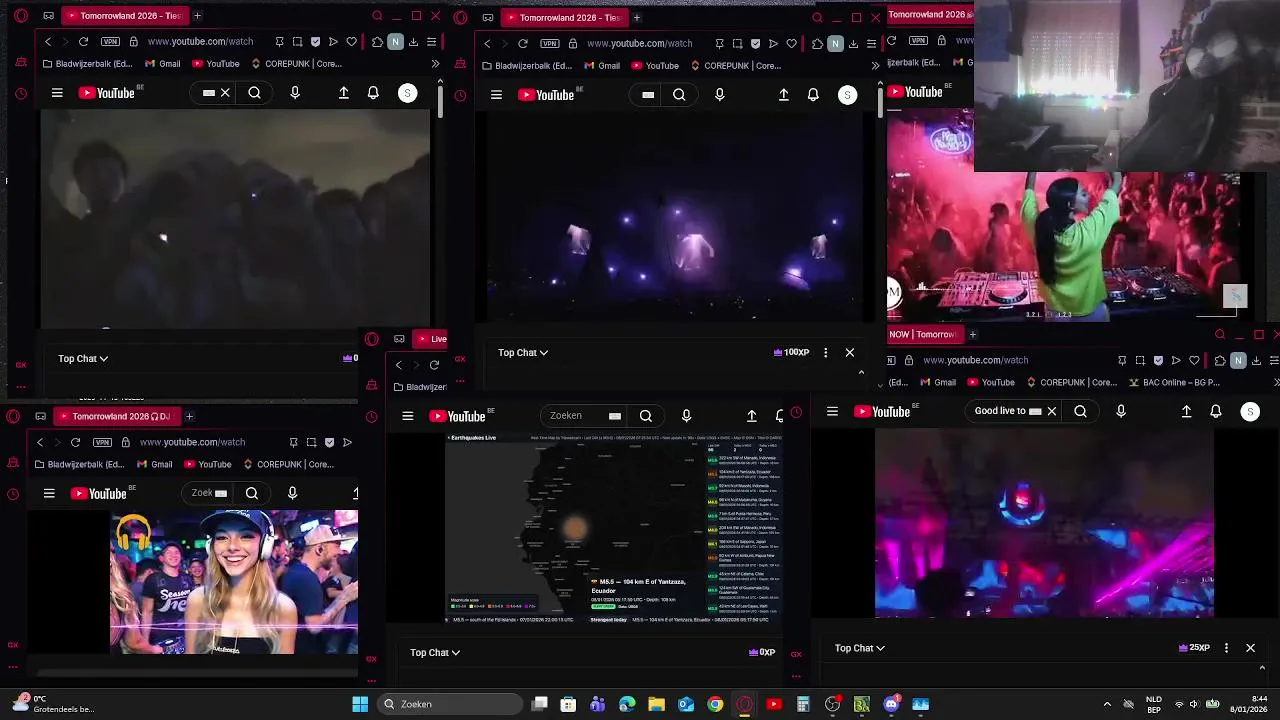Open YouTube guide menu in bottom-right window
This screenshot has width=1280, height=720.
(832, 411)
